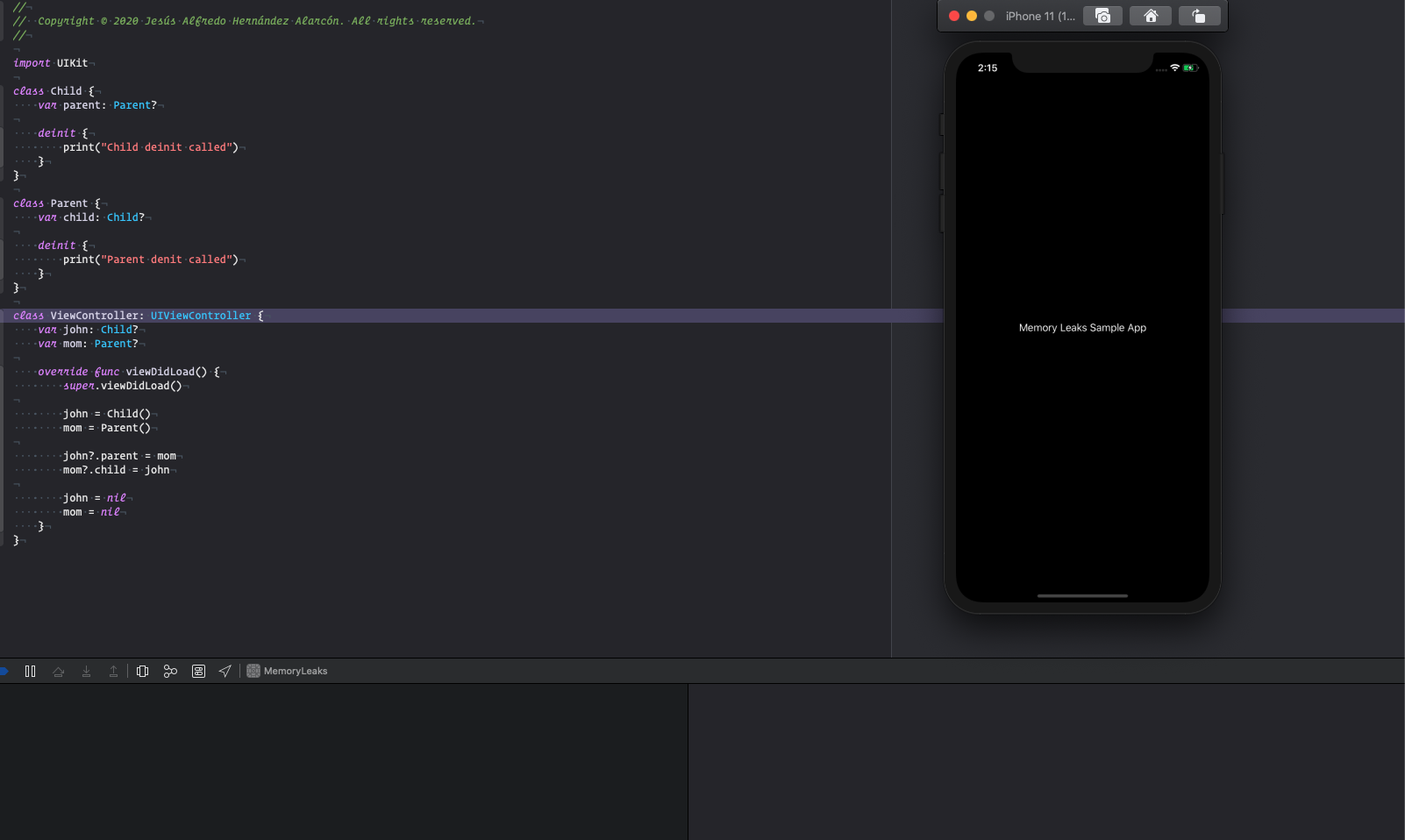
Task: Open the Debug View Hierarchy tool
Action: [x=142, y=671]
